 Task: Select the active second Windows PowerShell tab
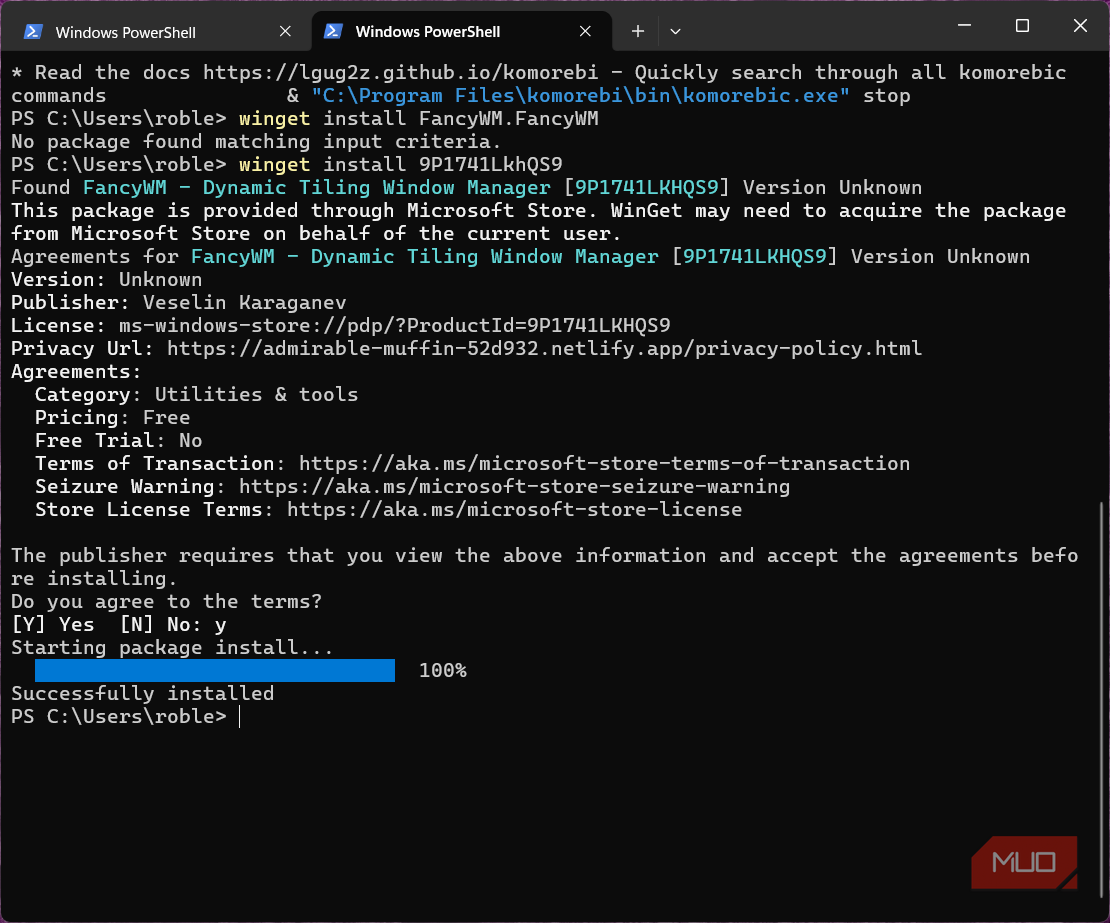pos(461,32)
